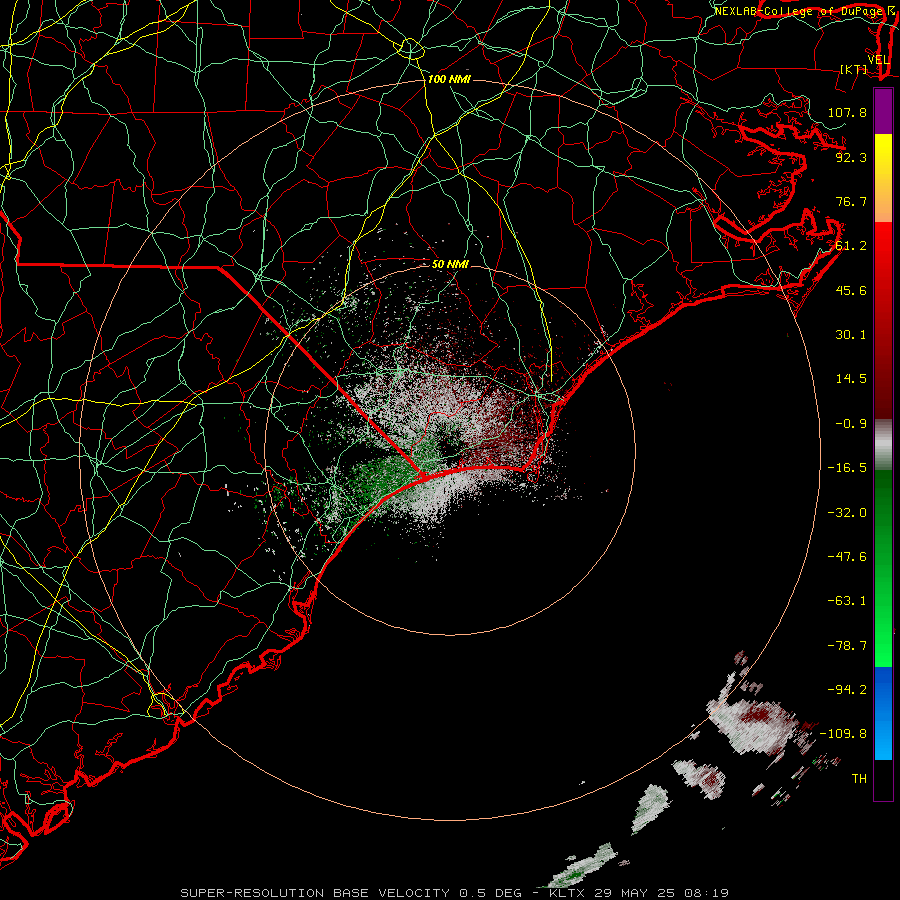Viewport: 900px width, 900px height.
Task: Select the -0.9 scale value
Action: [851, 424]
